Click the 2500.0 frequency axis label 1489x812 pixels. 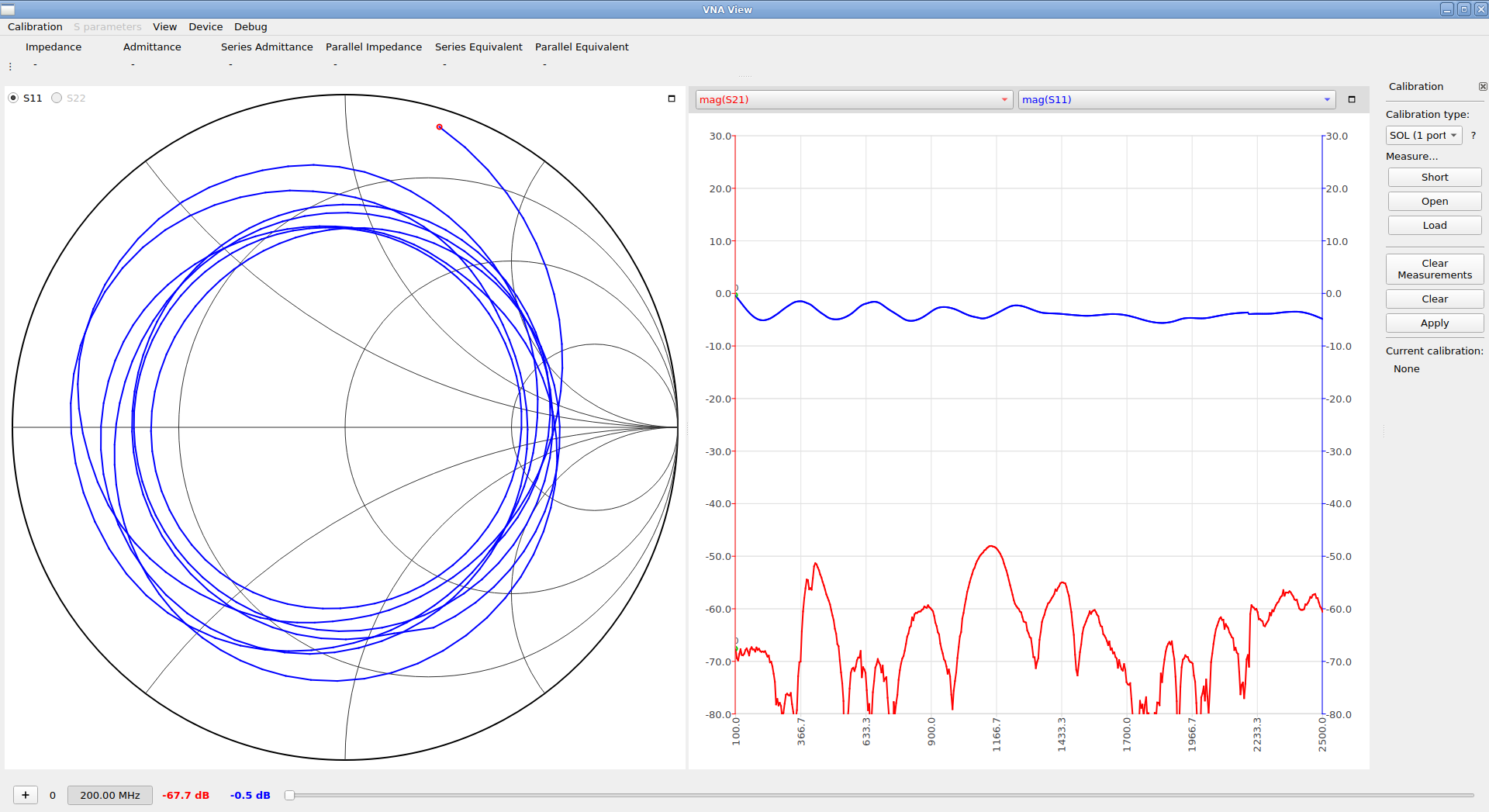point(1322,734)
